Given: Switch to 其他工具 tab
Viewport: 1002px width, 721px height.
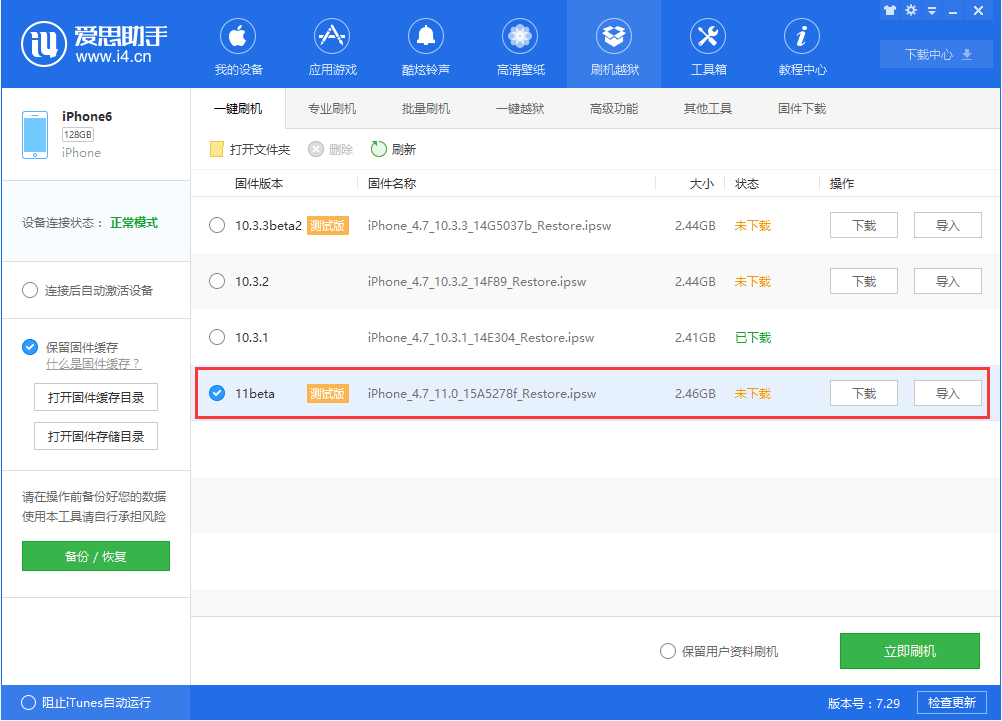Looking at the screenshot, I should point(707,109).
